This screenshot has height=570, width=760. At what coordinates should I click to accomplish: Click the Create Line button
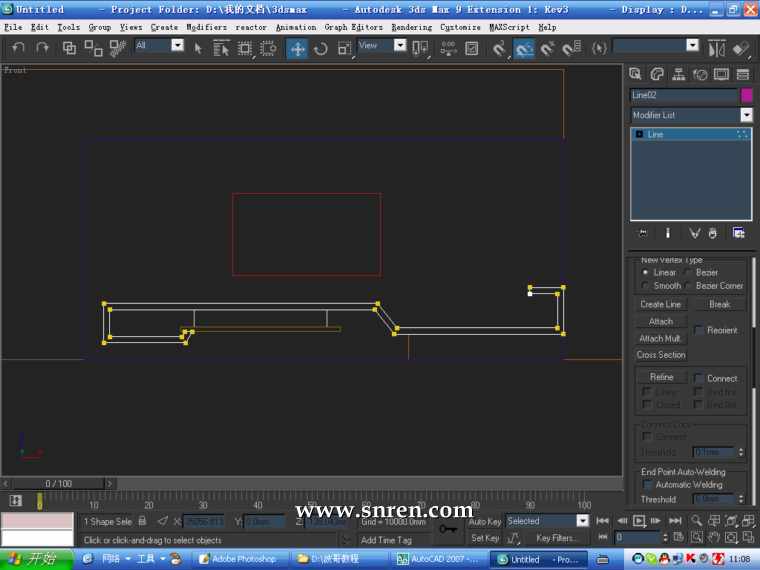(661, 304)
